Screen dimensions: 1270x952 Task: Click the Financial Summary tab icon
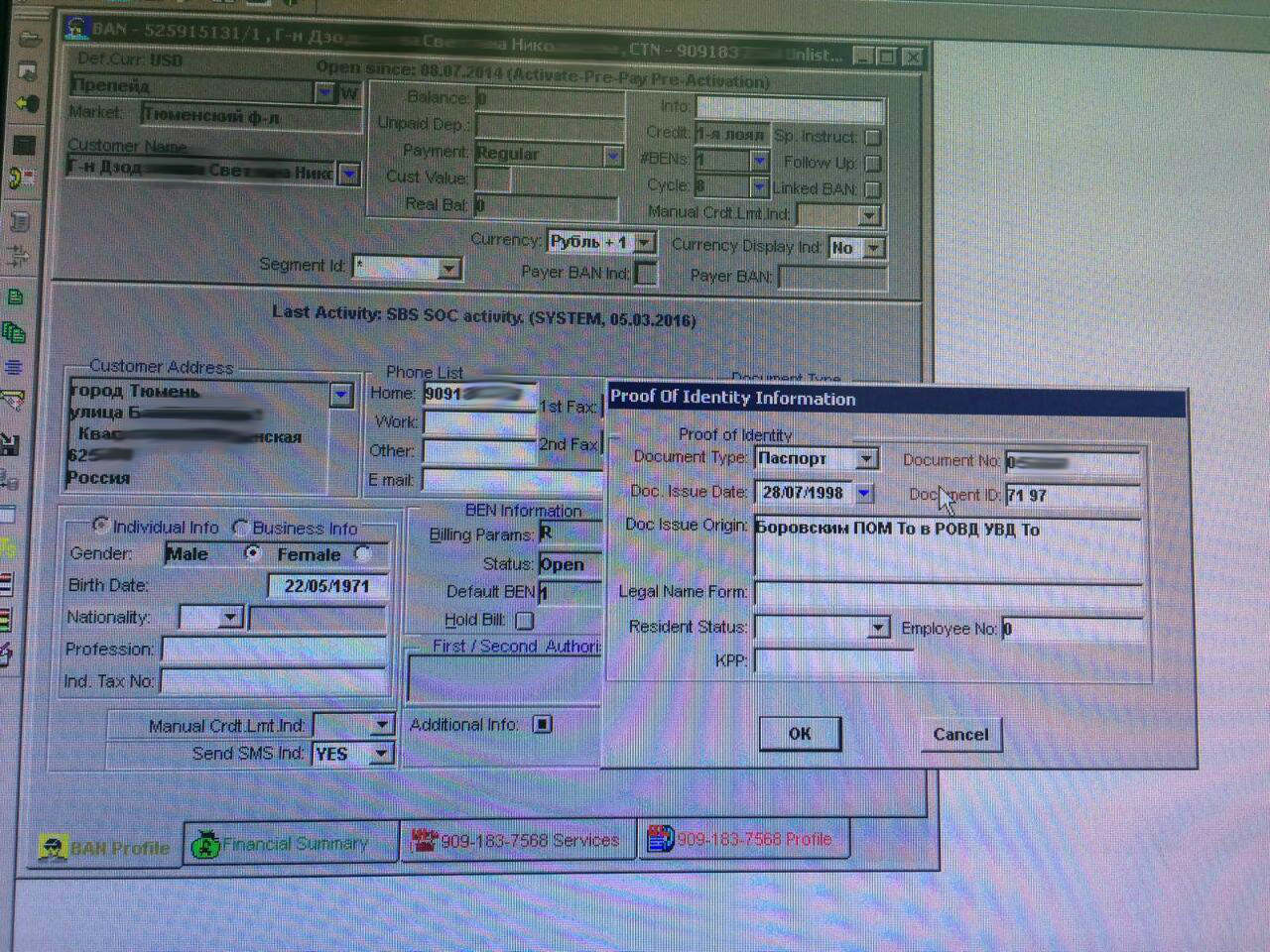click(x=205, y=844)
